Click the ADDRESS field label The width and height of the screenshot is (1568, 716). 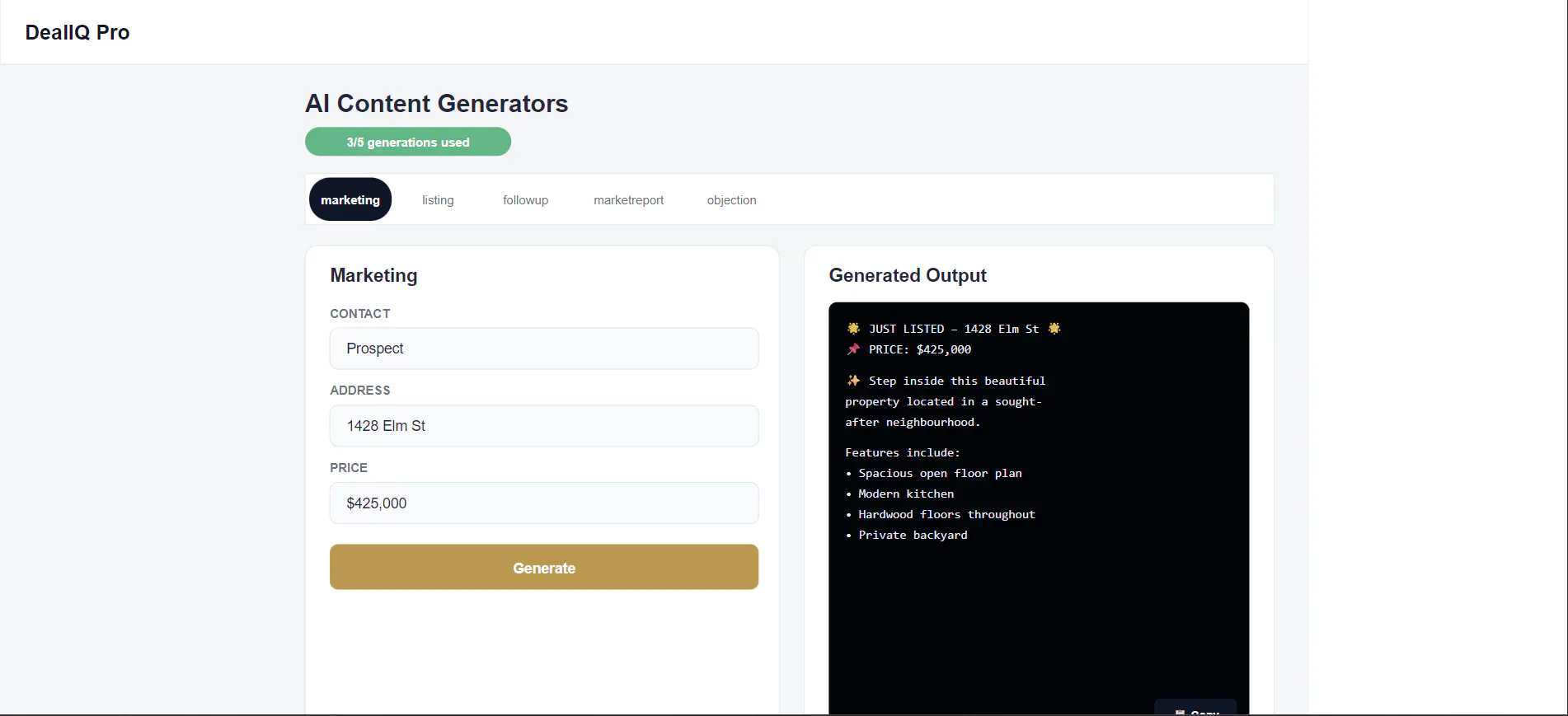[360, 391]
